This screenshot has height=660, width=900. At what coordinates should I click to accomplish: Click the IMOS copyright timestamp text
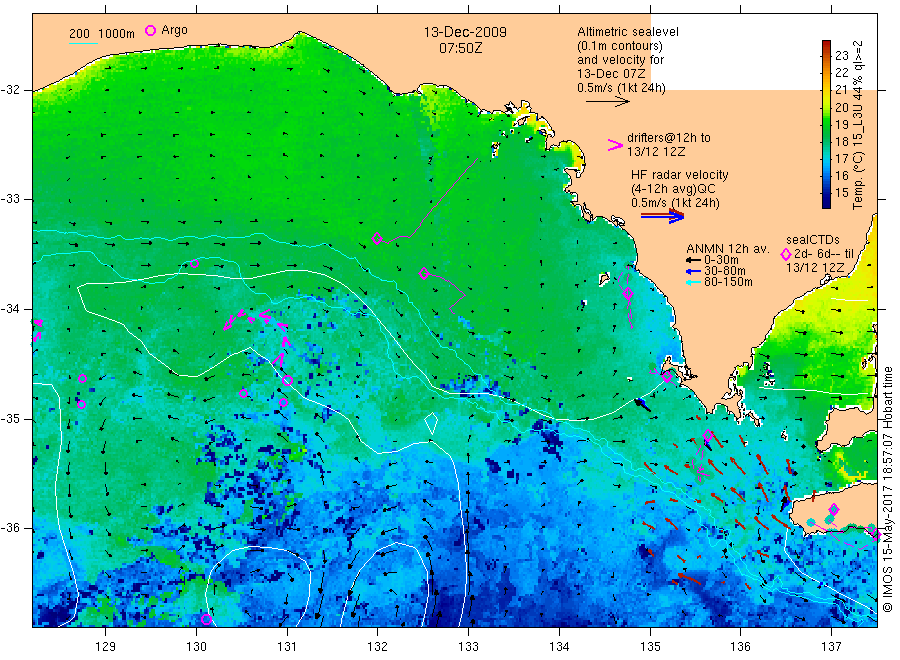(887, 489)
